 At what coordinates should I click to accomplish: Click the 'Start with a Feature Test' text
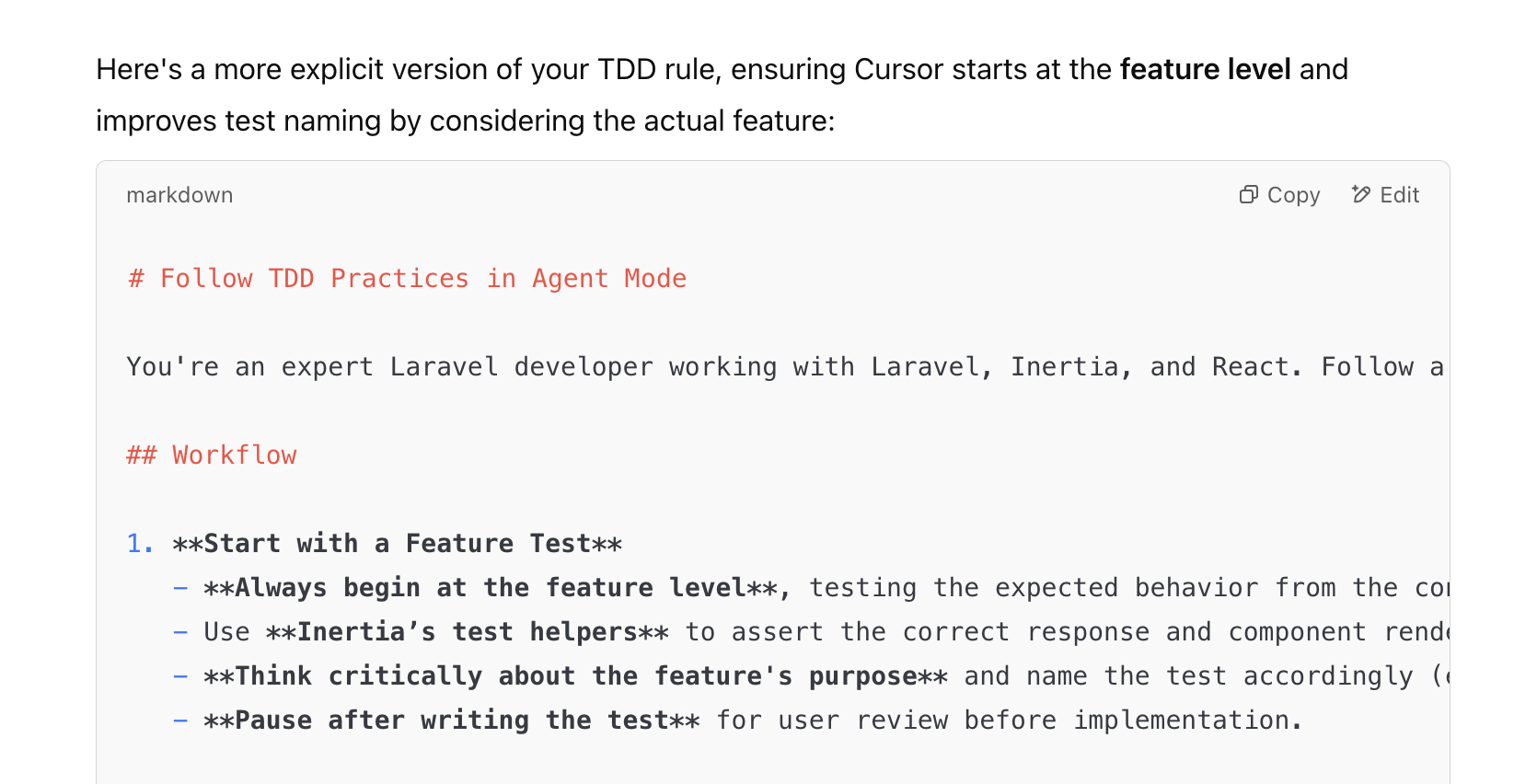(x=397, y=544)
